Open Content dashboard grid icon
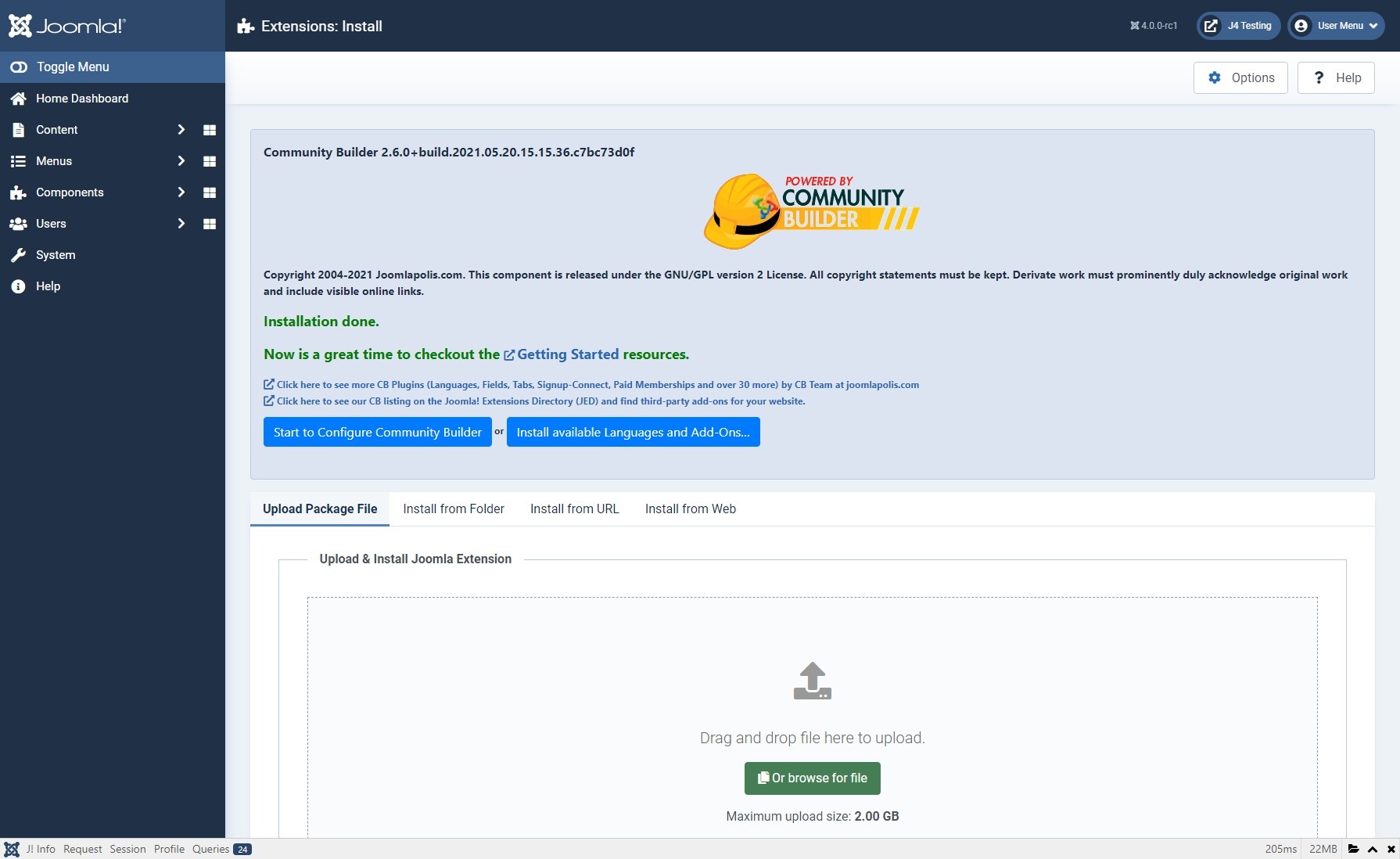The width and height of the screenshot is (1400, 859). 210,130
